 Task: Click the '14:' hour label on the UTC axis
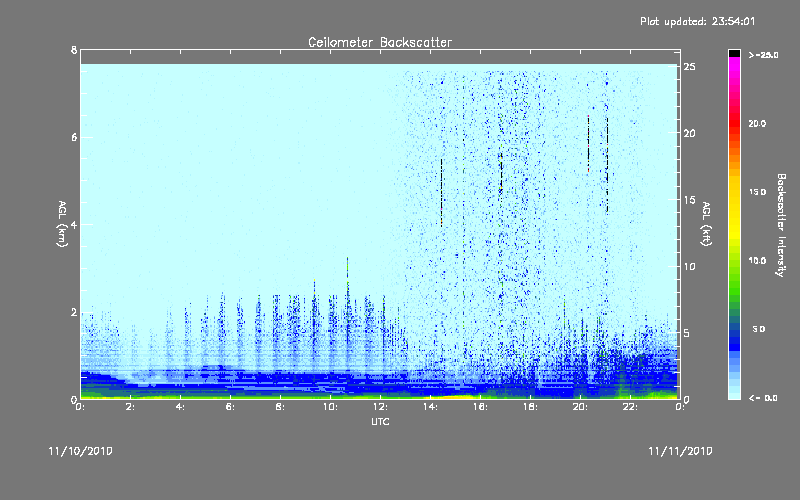431,407
